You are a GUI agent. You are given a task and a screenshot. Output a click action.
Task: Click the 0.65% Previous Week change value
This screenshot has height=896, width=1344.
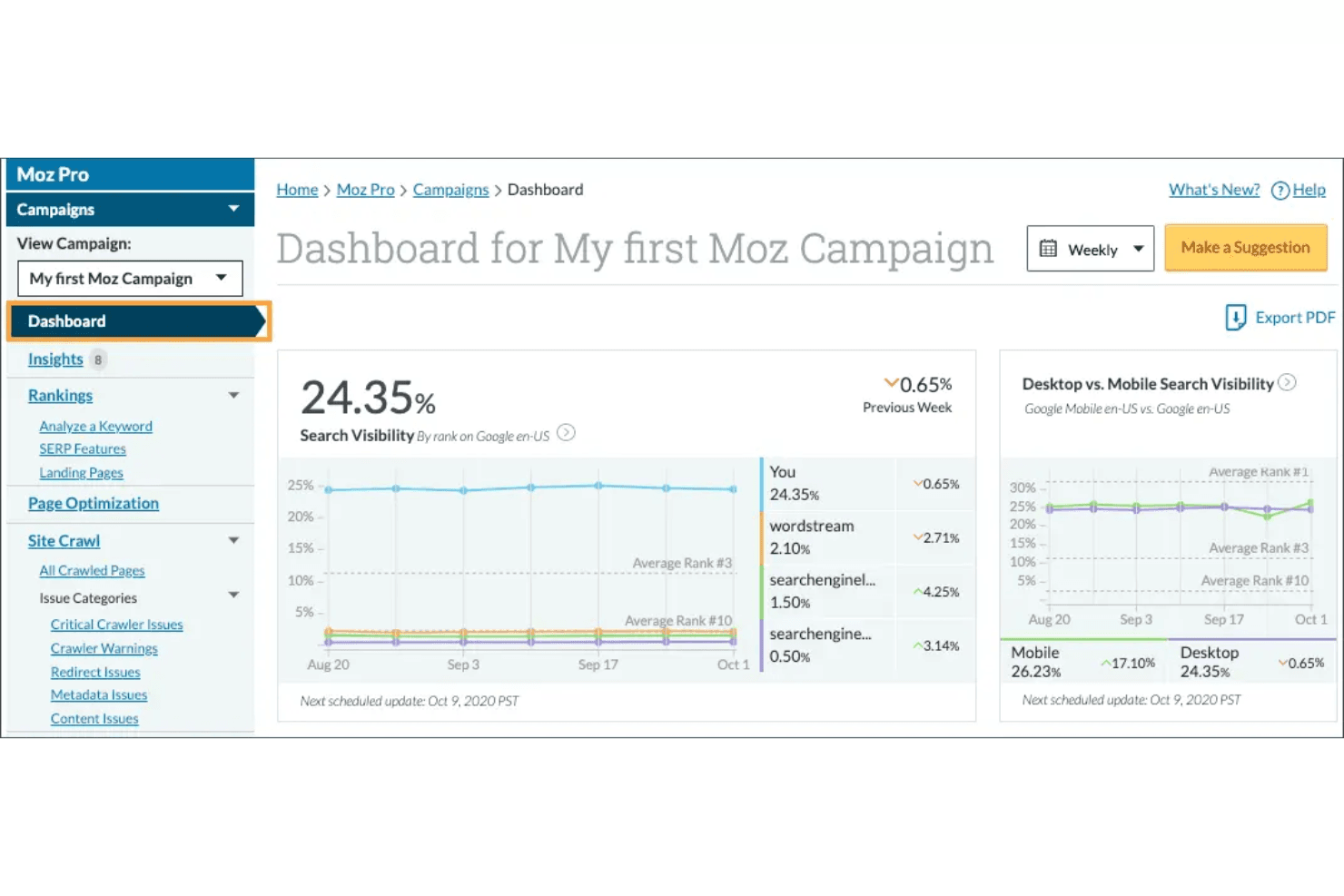[x=917, y=384]
